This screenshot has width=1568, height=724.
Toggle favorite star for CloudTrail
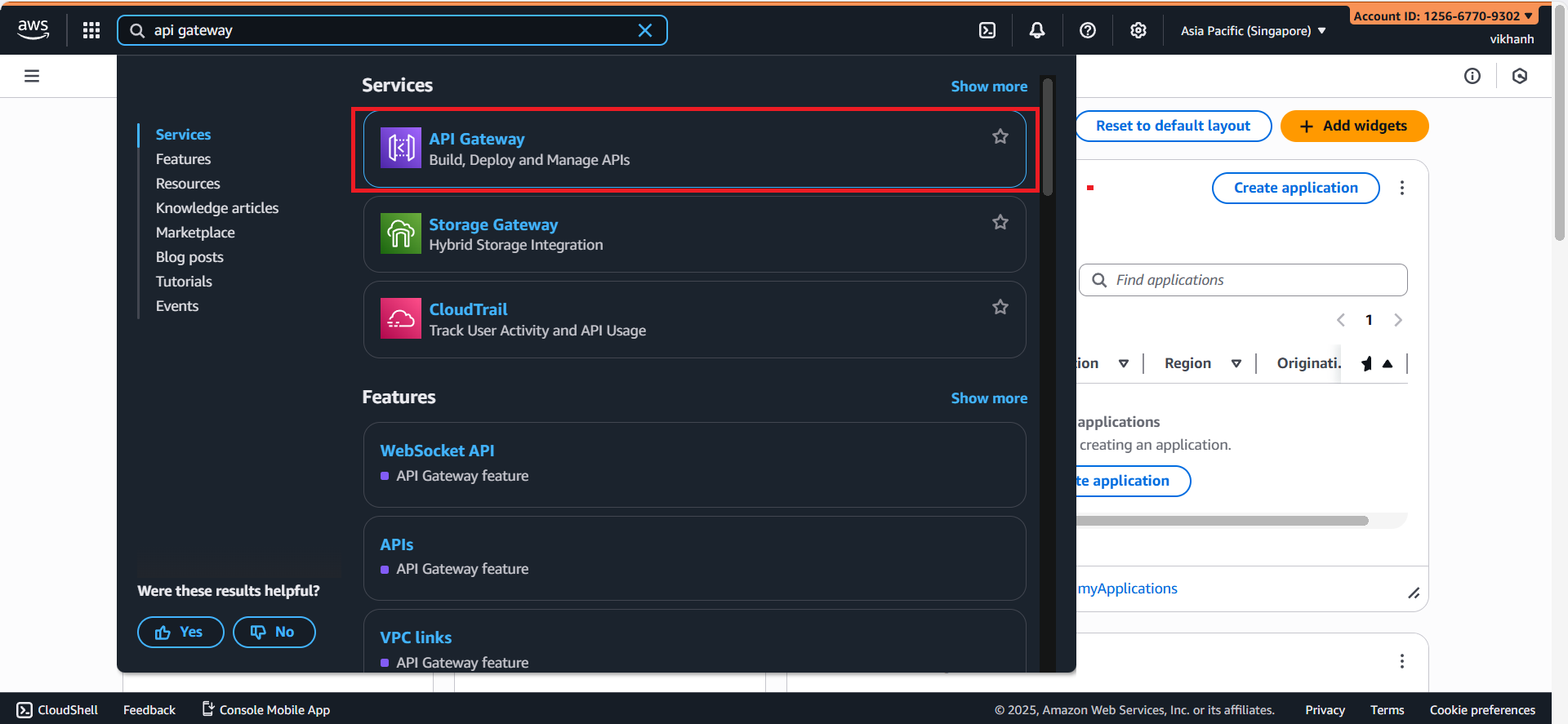(x=1000, y=307)
